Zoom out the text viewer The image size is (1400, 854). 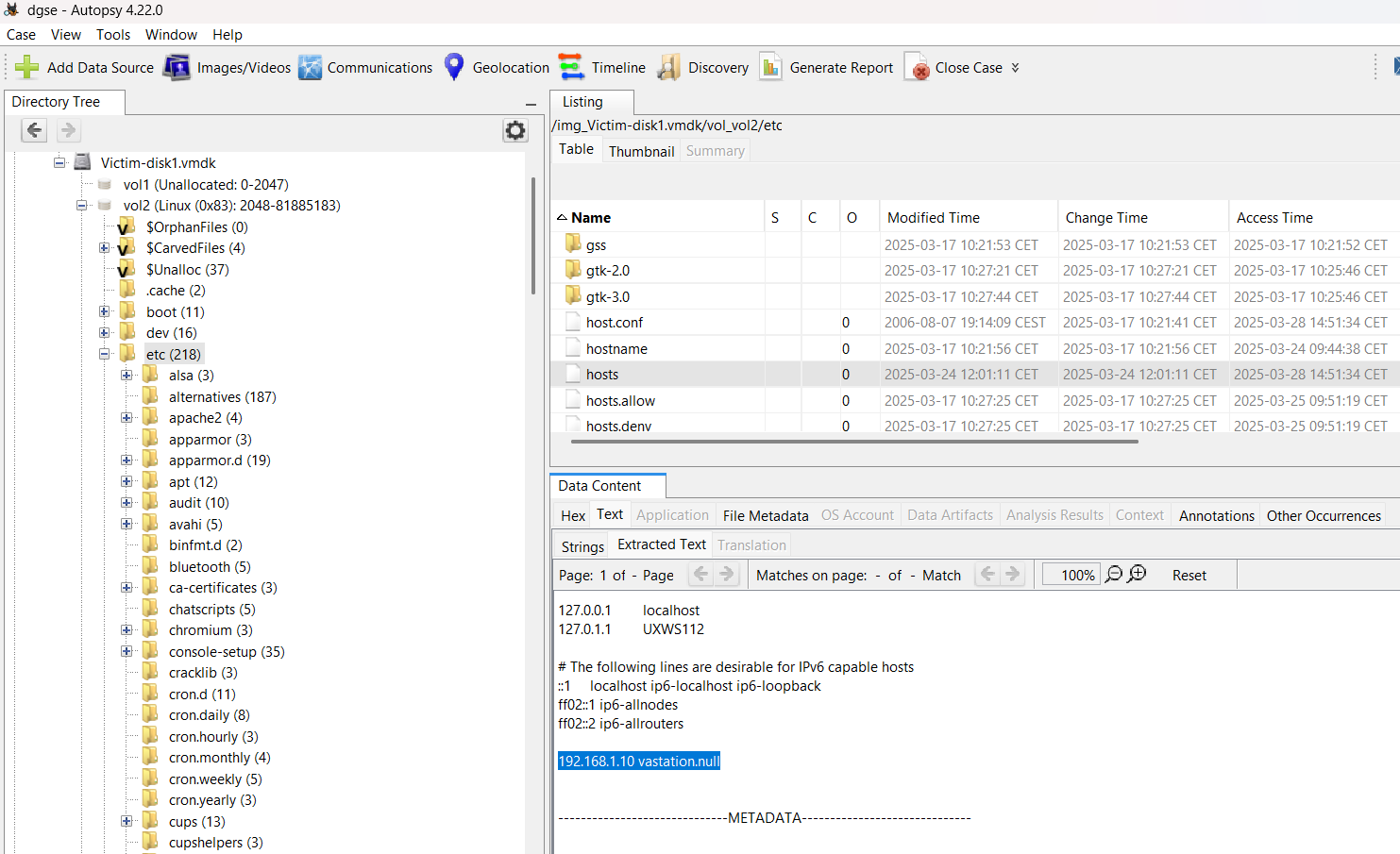(1114, 574)
